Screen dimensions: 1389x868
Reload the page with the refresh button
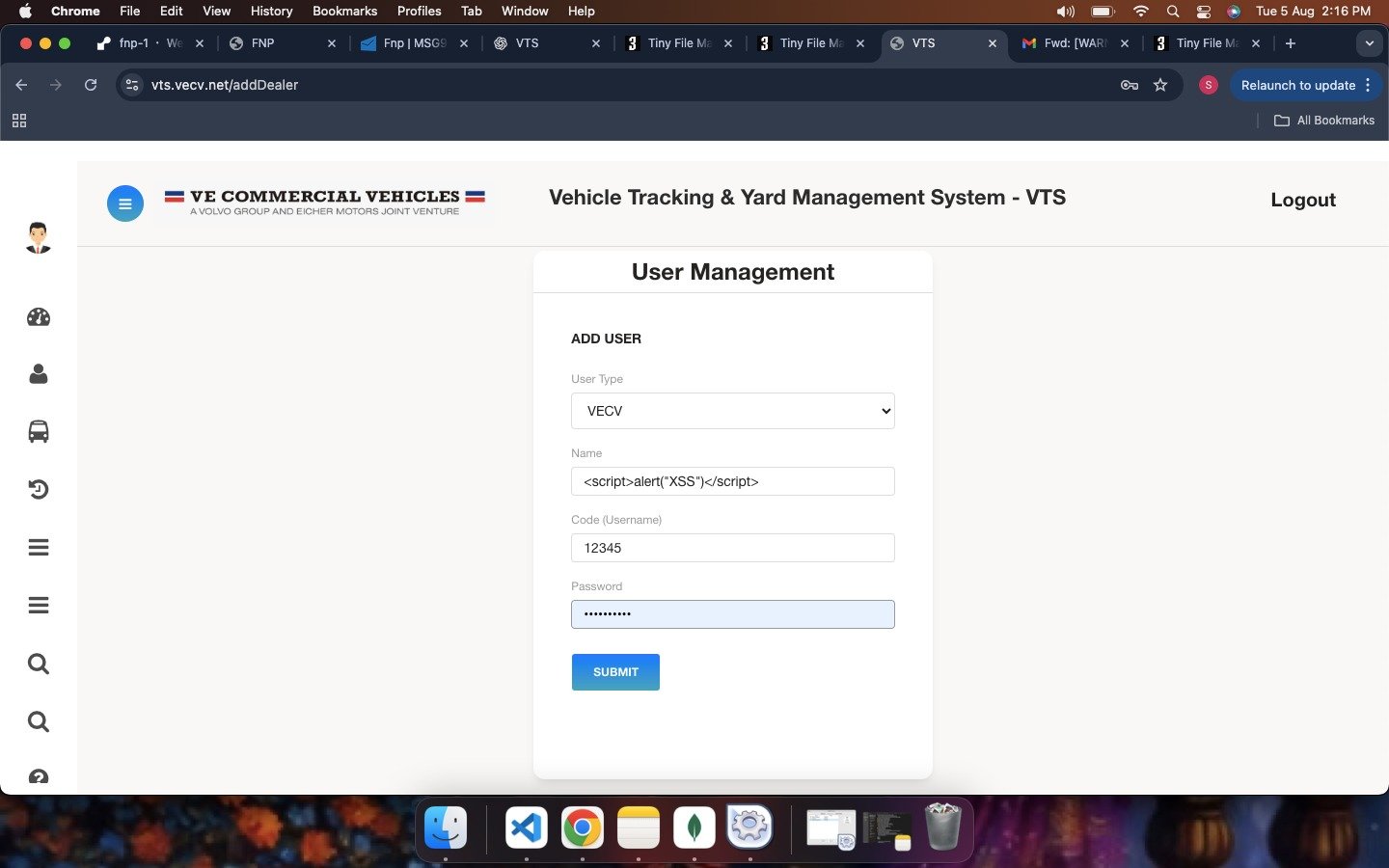91,85
